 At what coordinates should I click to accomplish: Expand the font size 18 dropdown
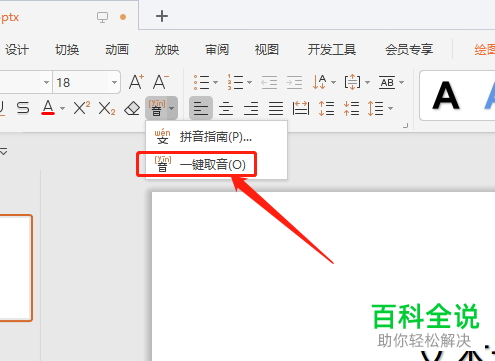click(x=114, y=82)
